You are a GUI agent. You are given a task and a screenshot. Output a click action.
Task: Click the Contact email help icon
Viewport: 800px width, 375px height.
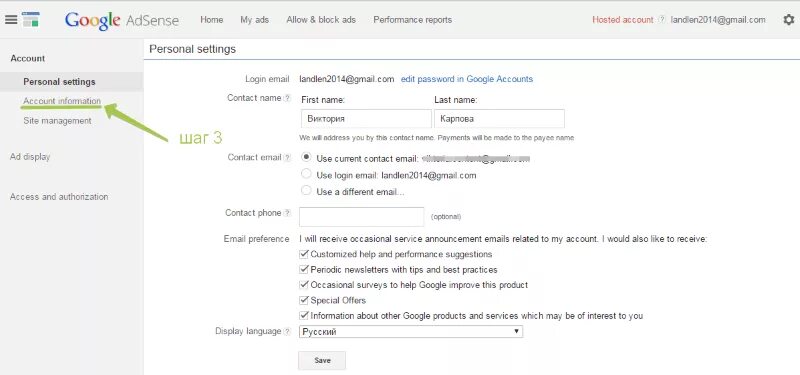287,158
